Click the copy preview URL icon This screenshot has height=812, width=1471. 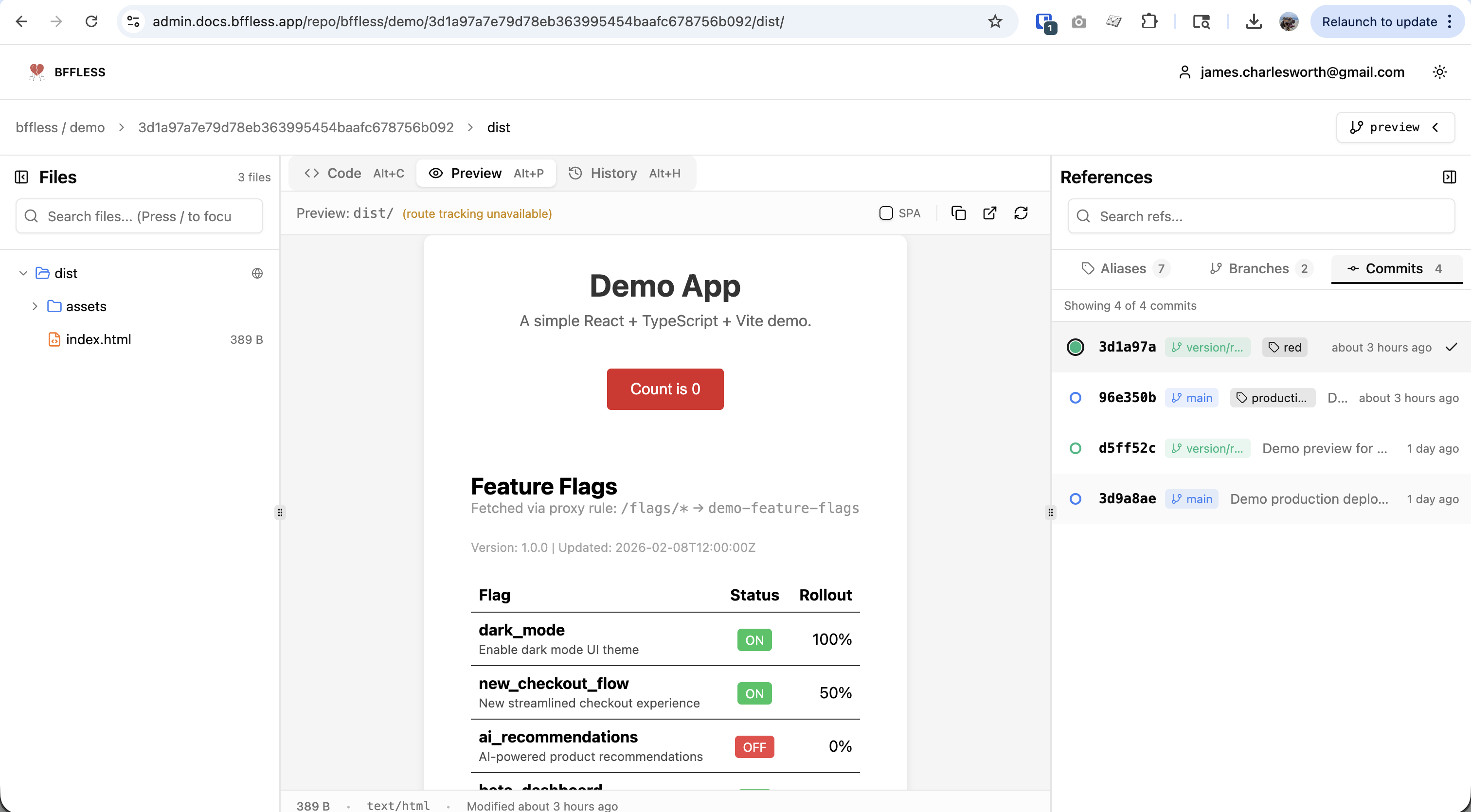tap(958, 213)
